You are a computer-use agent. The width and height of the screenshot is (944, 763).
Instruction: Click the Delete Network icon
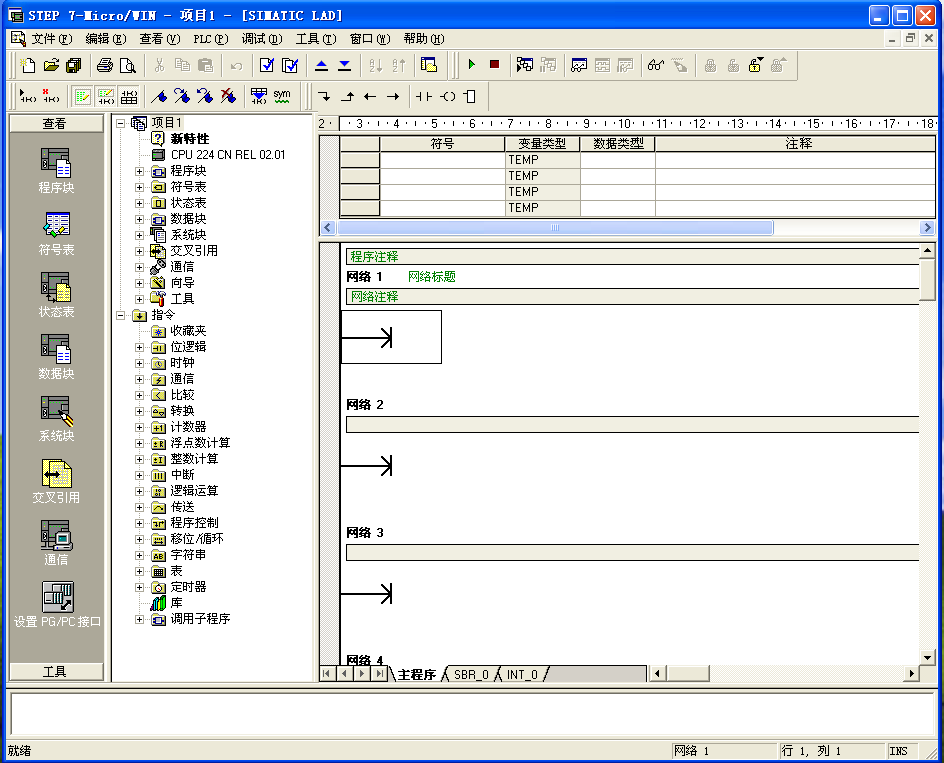51,96
